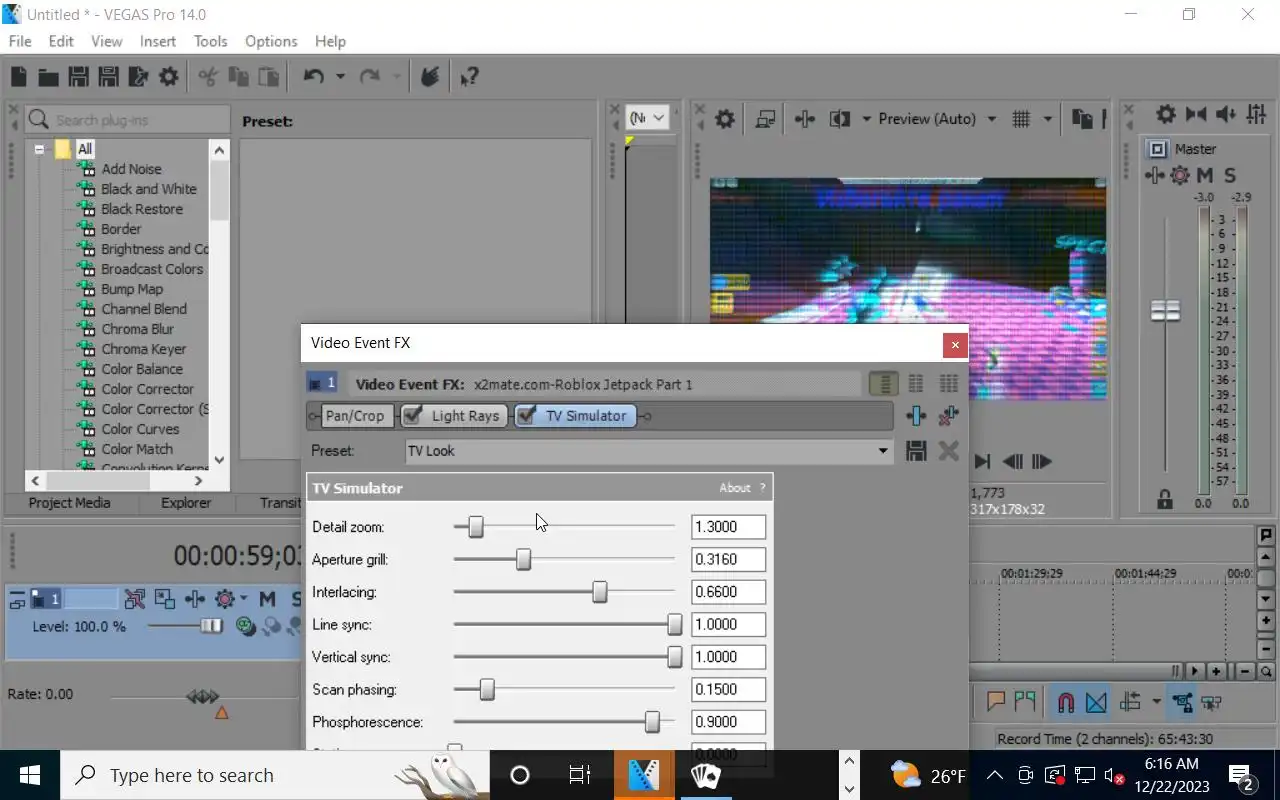Screen dimensions: 1280x800
Task: Toggle automatic crossfades in the timeline toolbar
Action: 1096,702
